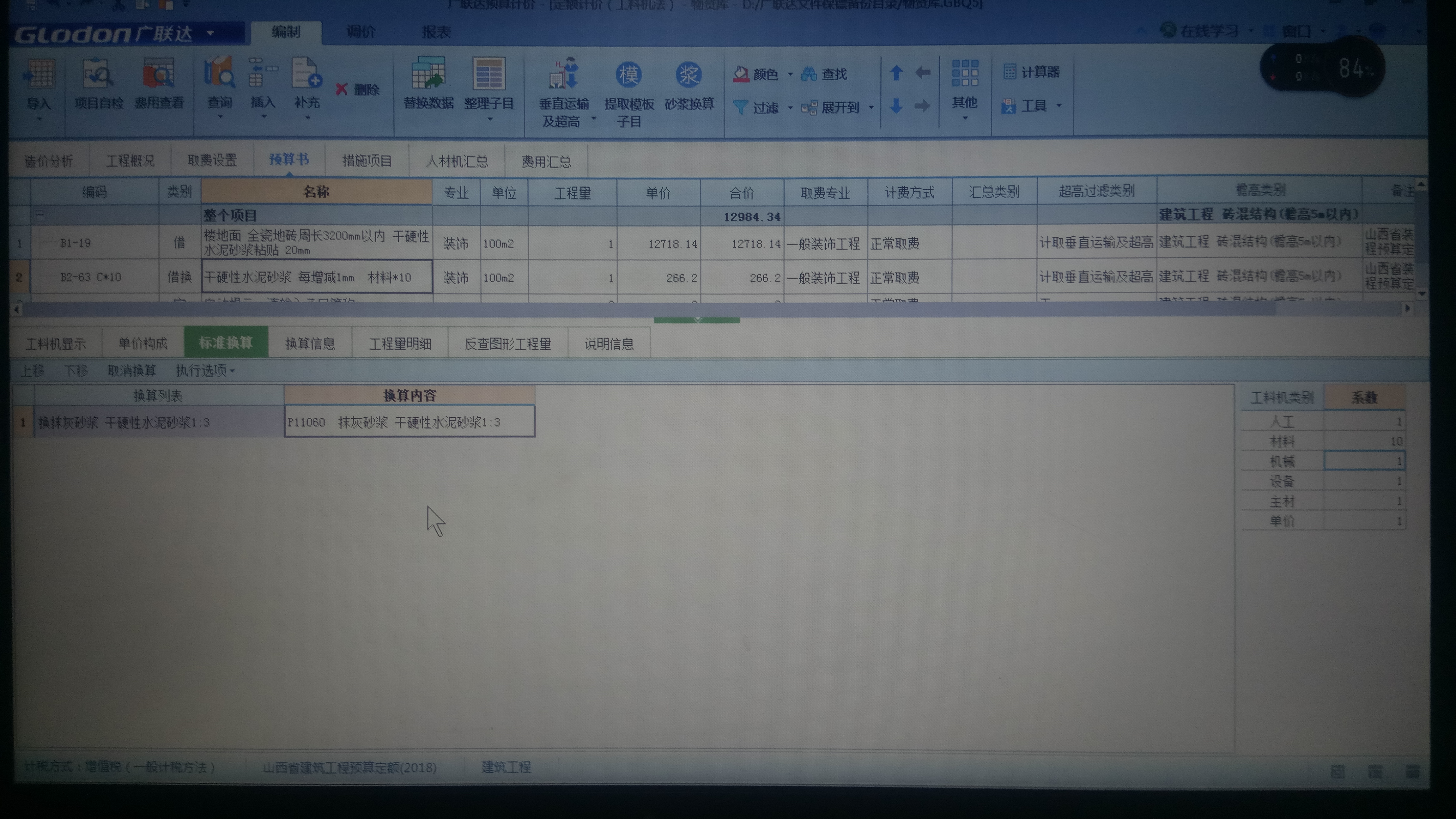The height and width of the screenshot is (819, 1456).
Task: Open the 人材机汇总 tab
Action: click(x=457, y=162)
